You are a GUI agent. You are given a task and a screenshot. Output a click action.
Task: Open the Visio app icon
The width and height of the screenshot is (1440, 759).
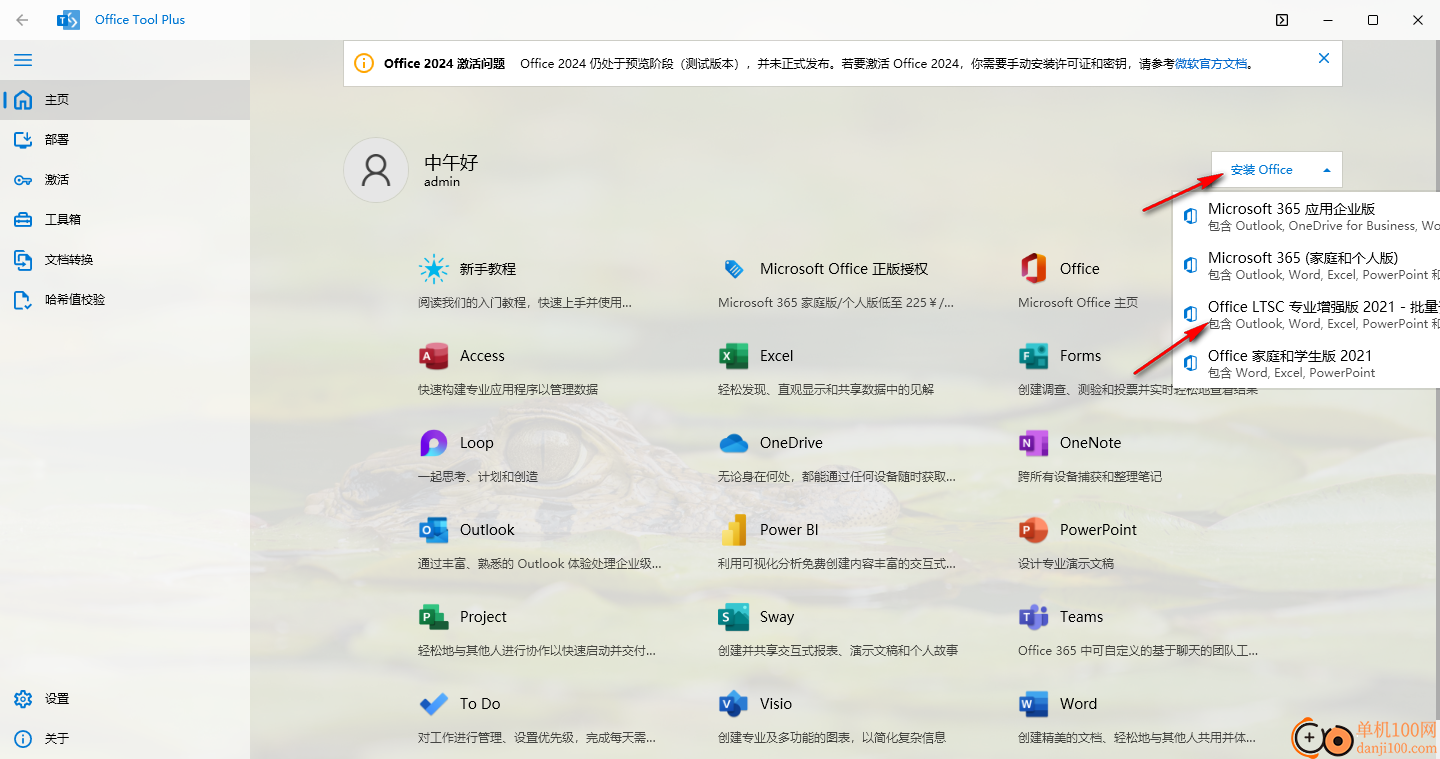click(x=734, y=704)
